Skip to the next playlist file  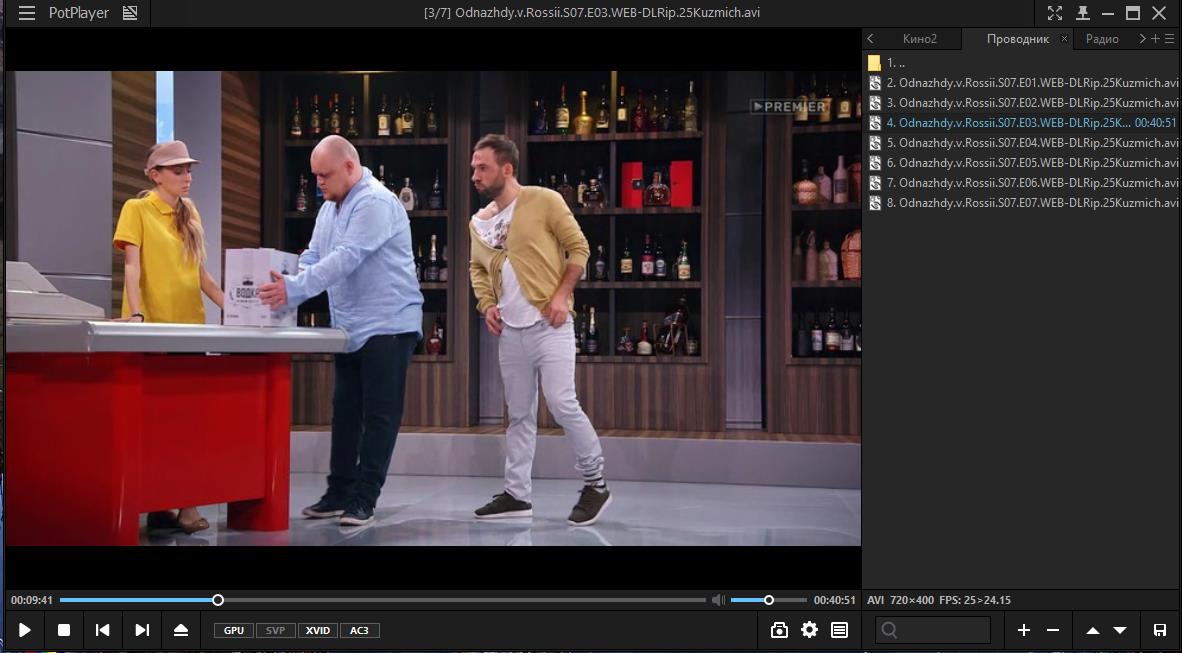click(142, 630)
